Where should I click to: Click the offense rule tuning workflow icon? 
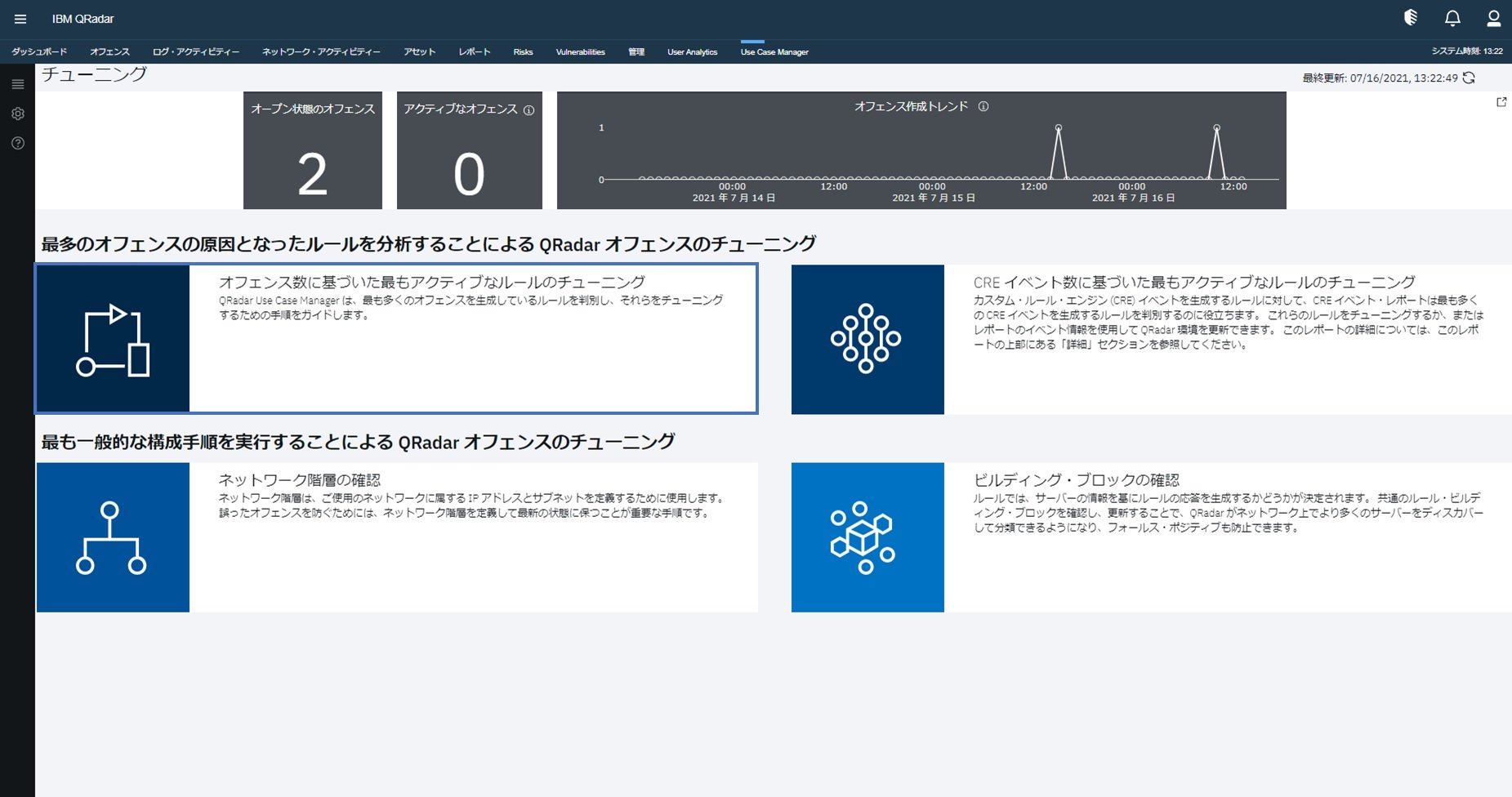[x=114, y=339]
